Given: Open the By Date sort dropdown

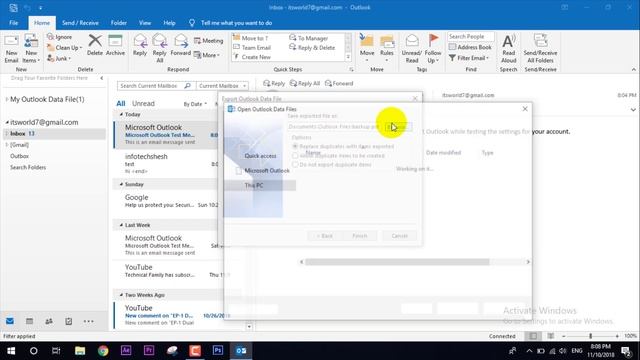Looking at the screenshot, I should click(x=195, y=104).
